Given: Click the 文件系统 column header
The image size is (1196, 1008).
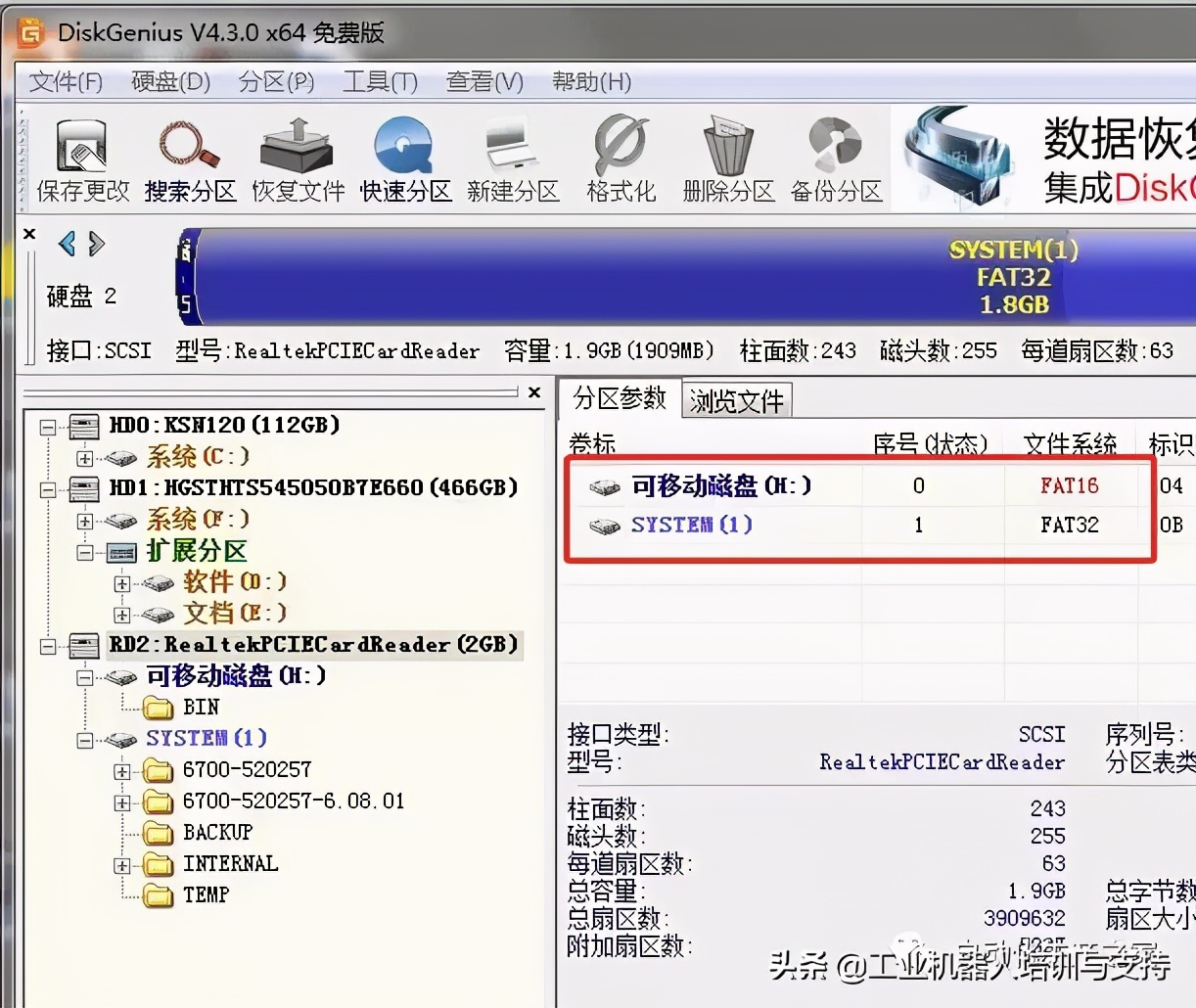Looking at the screenshot, I should coord(1070,445).
